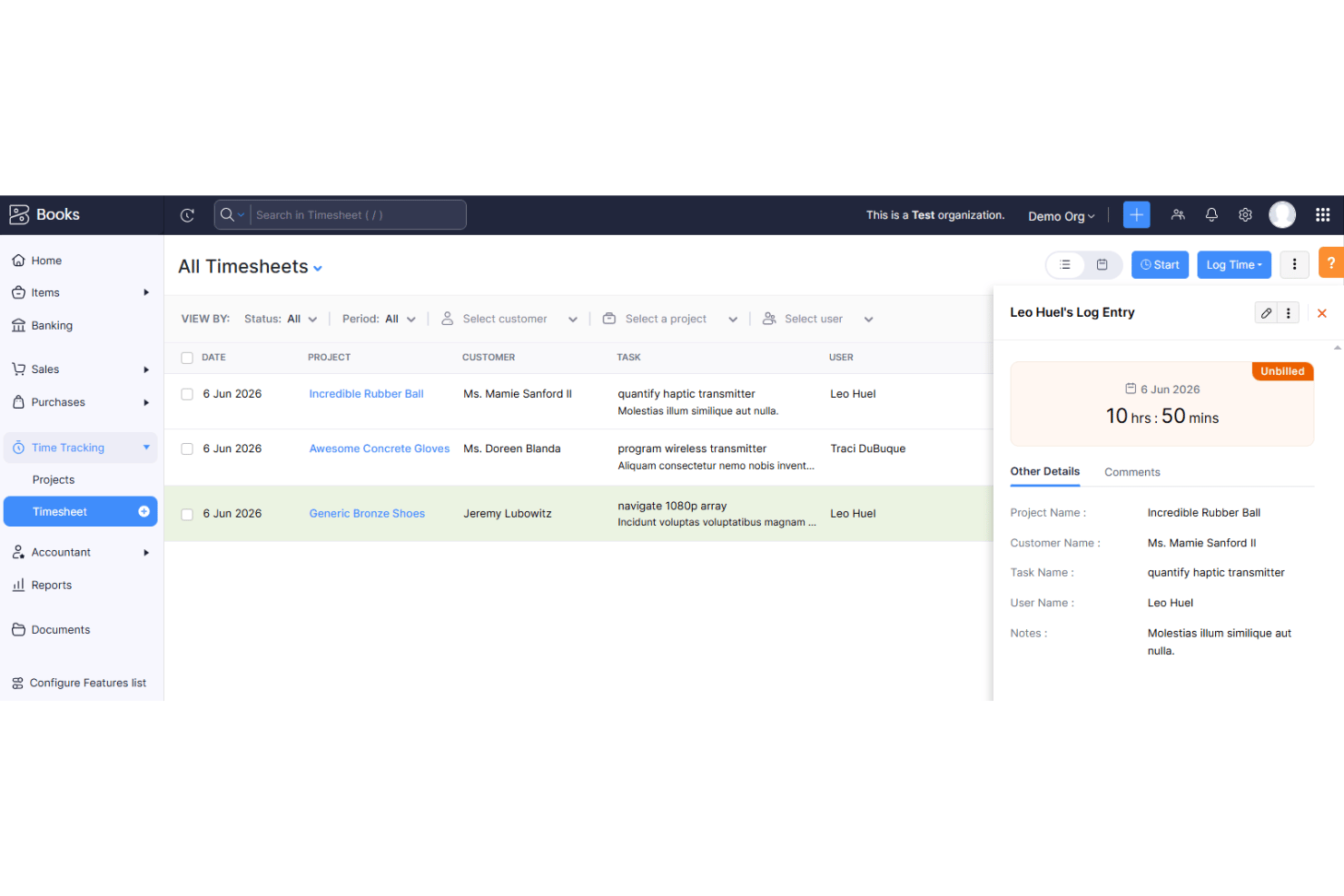Screen dimensions: 1344x896
Task: Switch to list view icon
Action: (1066, 265)
